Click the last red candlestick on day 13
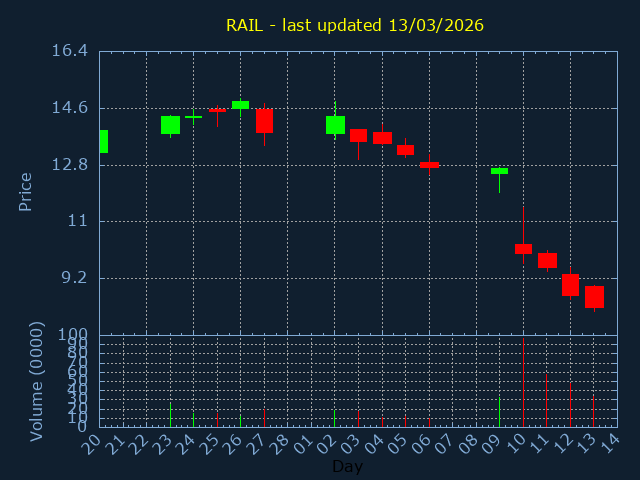The width and height of the screenshot is (640, 480). tap(594, 297)
